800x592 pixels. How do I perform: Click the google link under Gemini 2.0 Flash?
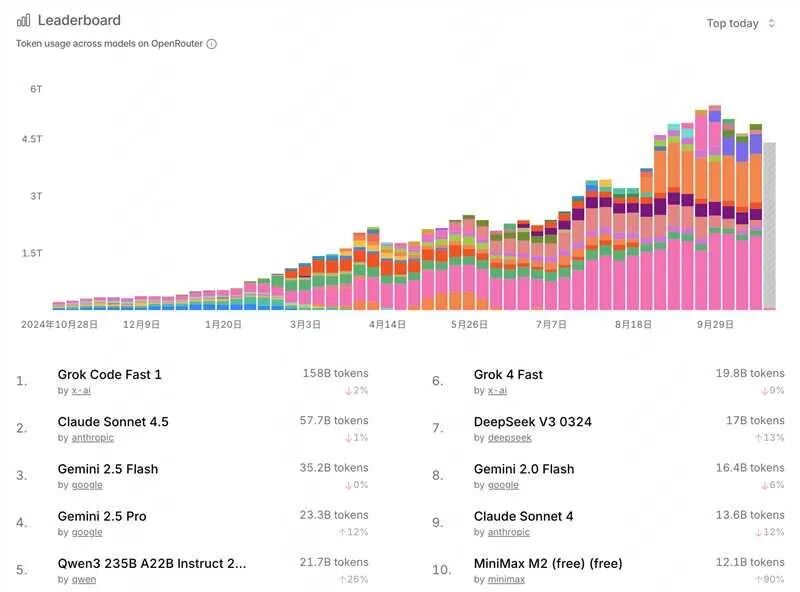pos(503,485)
